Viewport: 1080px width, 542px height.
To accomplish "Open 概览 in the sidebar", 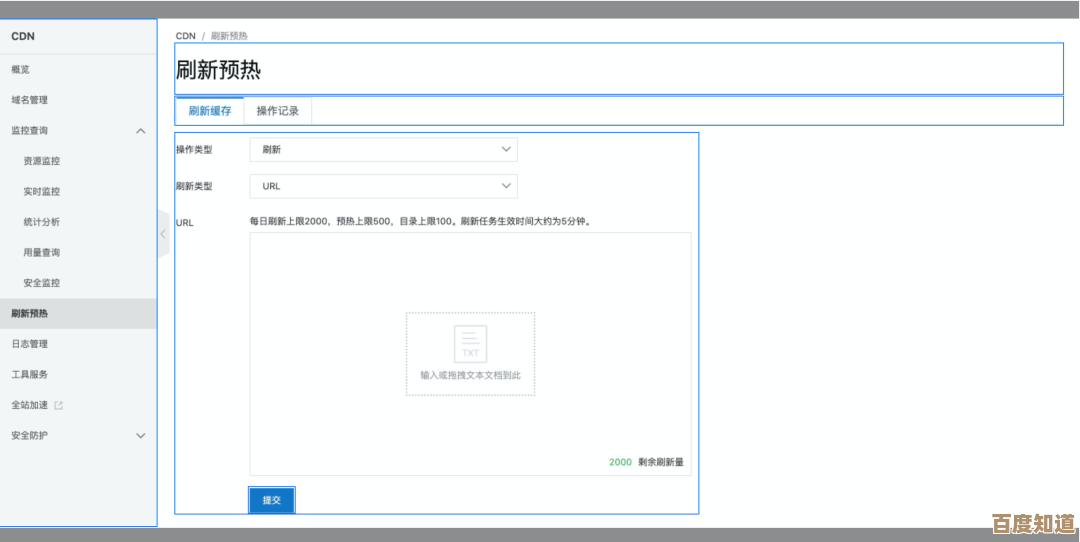I will [x=21, y=70].
